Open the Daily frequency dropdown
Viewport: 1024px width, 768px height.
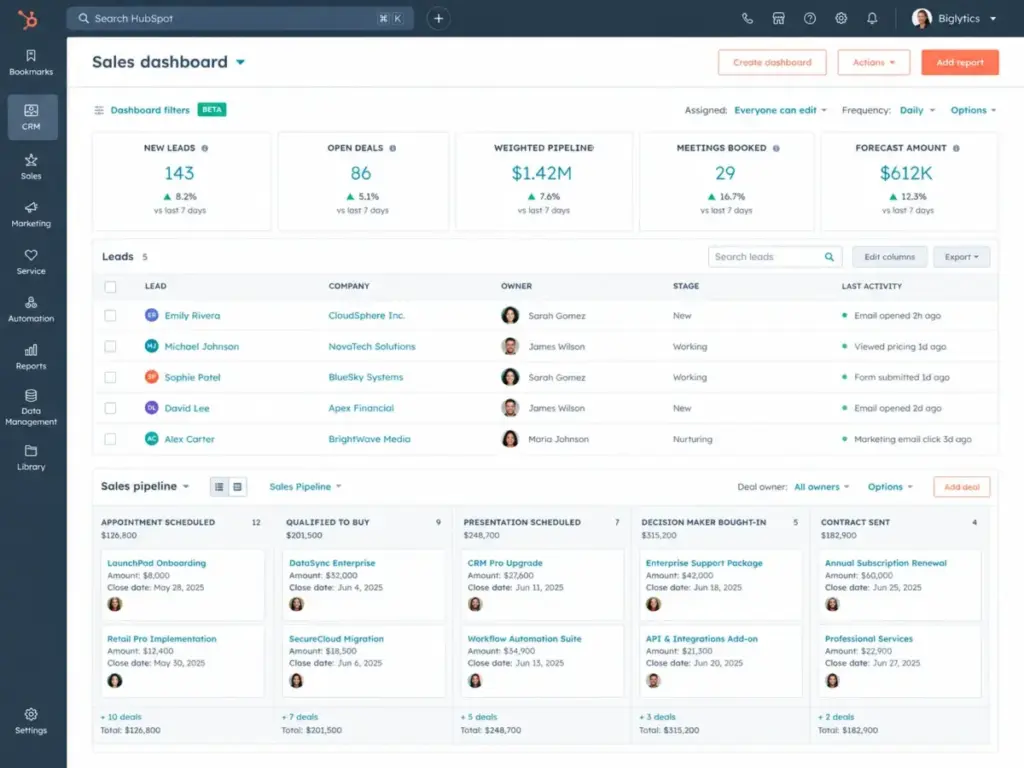pyautogui.click(x=918, y=110)
